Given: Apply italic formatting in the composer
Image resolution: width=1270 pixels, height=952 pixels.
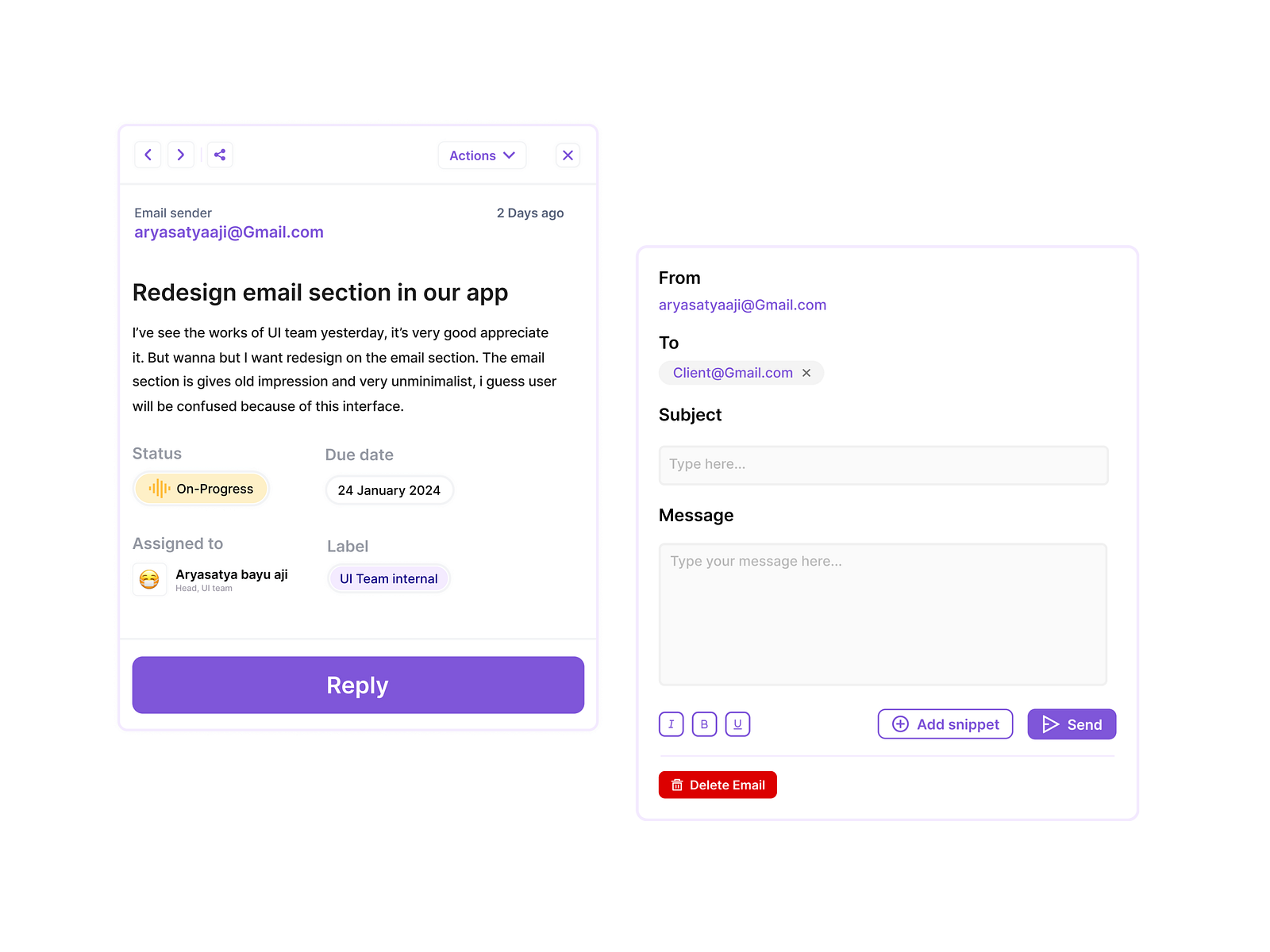Looking at the screenshot, I should (x=671, y=724).
